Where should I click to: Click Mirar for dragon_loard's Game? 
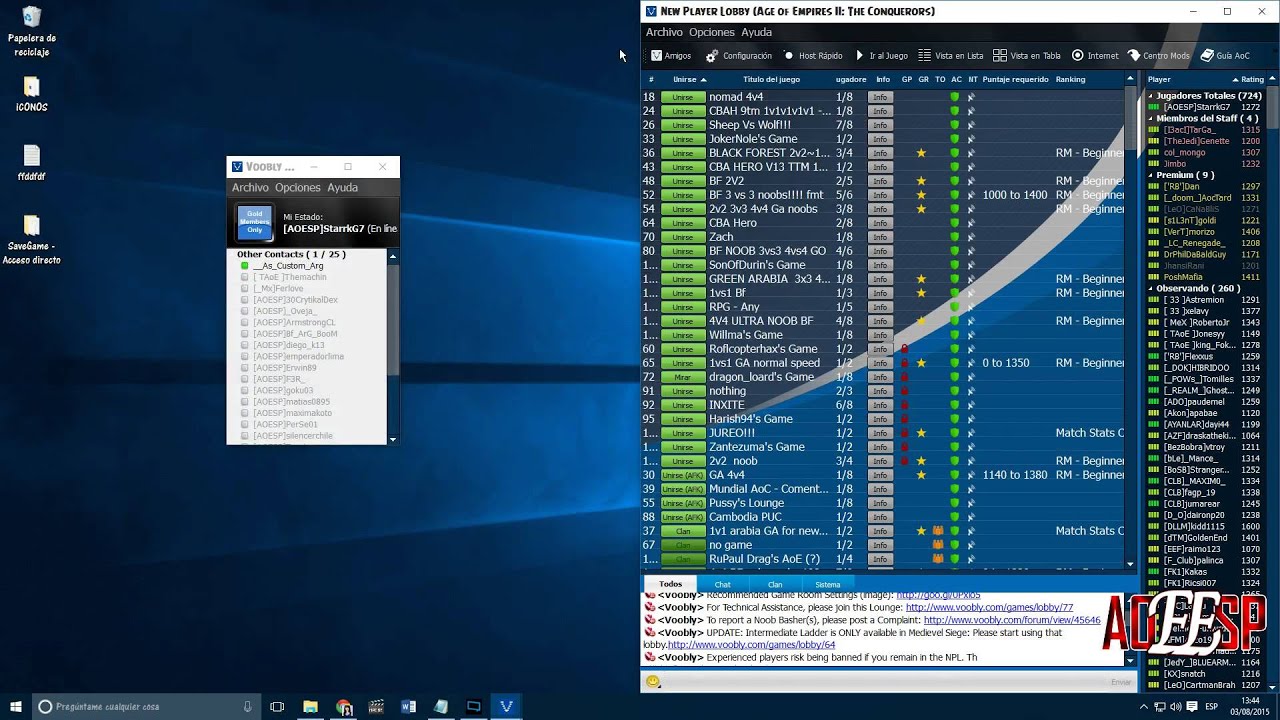pyautogui.click(x=683, y=377)
